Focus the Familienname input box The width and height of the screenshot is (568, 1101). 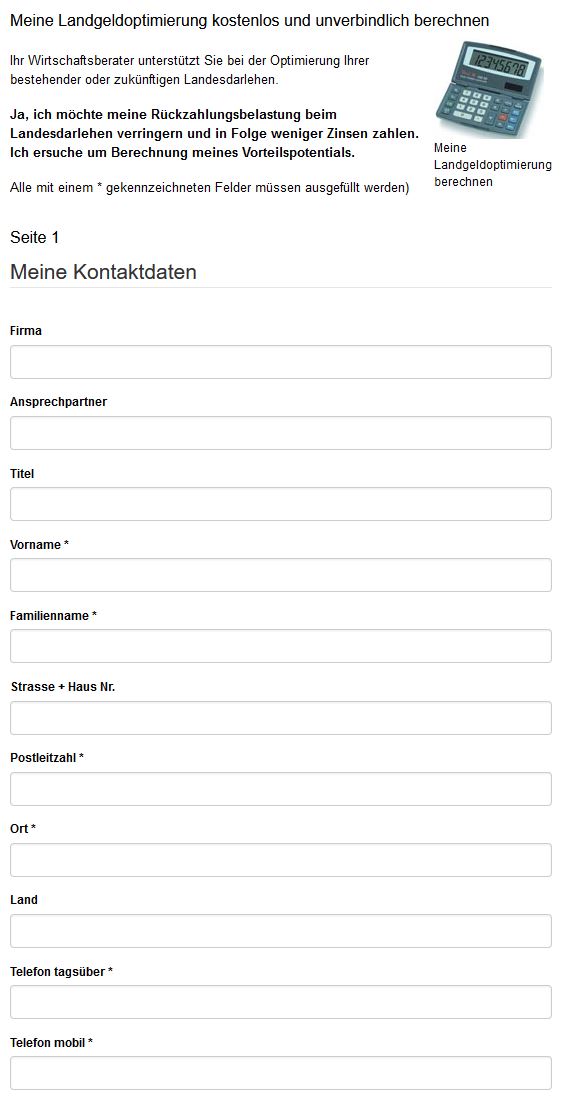[281, 646]
